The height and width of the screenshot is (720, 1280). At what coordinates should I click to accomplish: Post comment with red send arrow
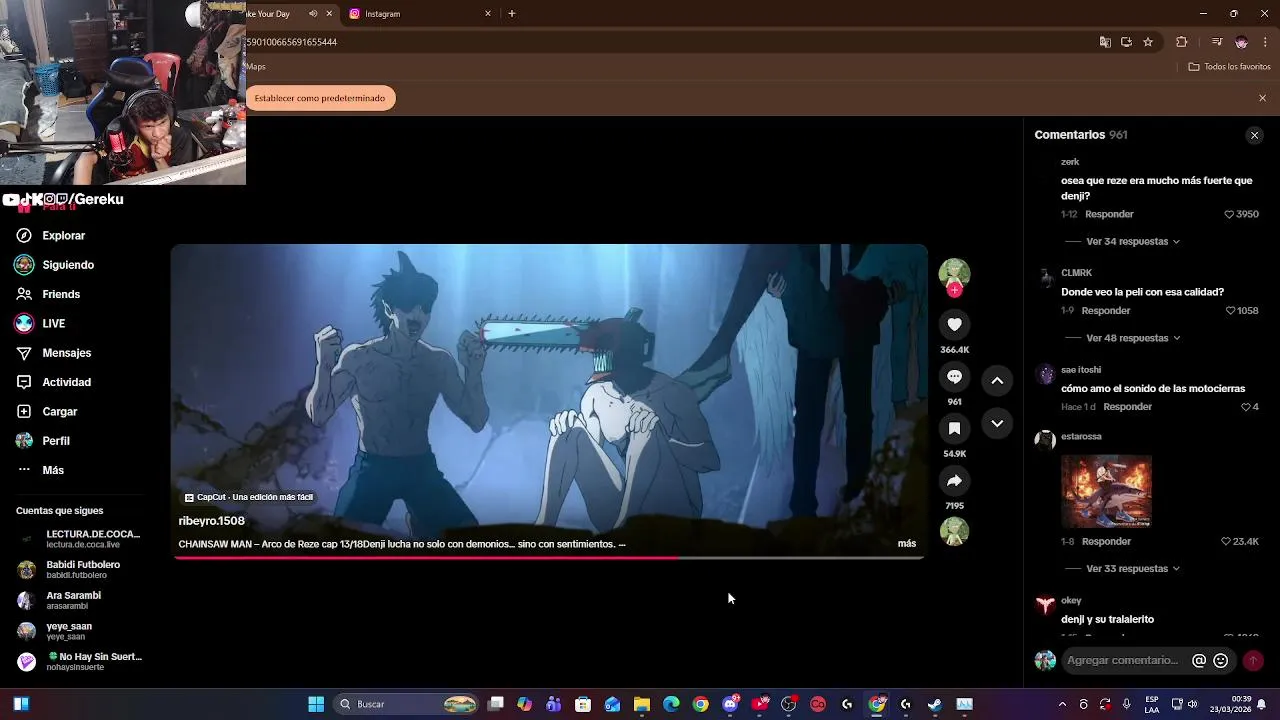pos(1252,660)
